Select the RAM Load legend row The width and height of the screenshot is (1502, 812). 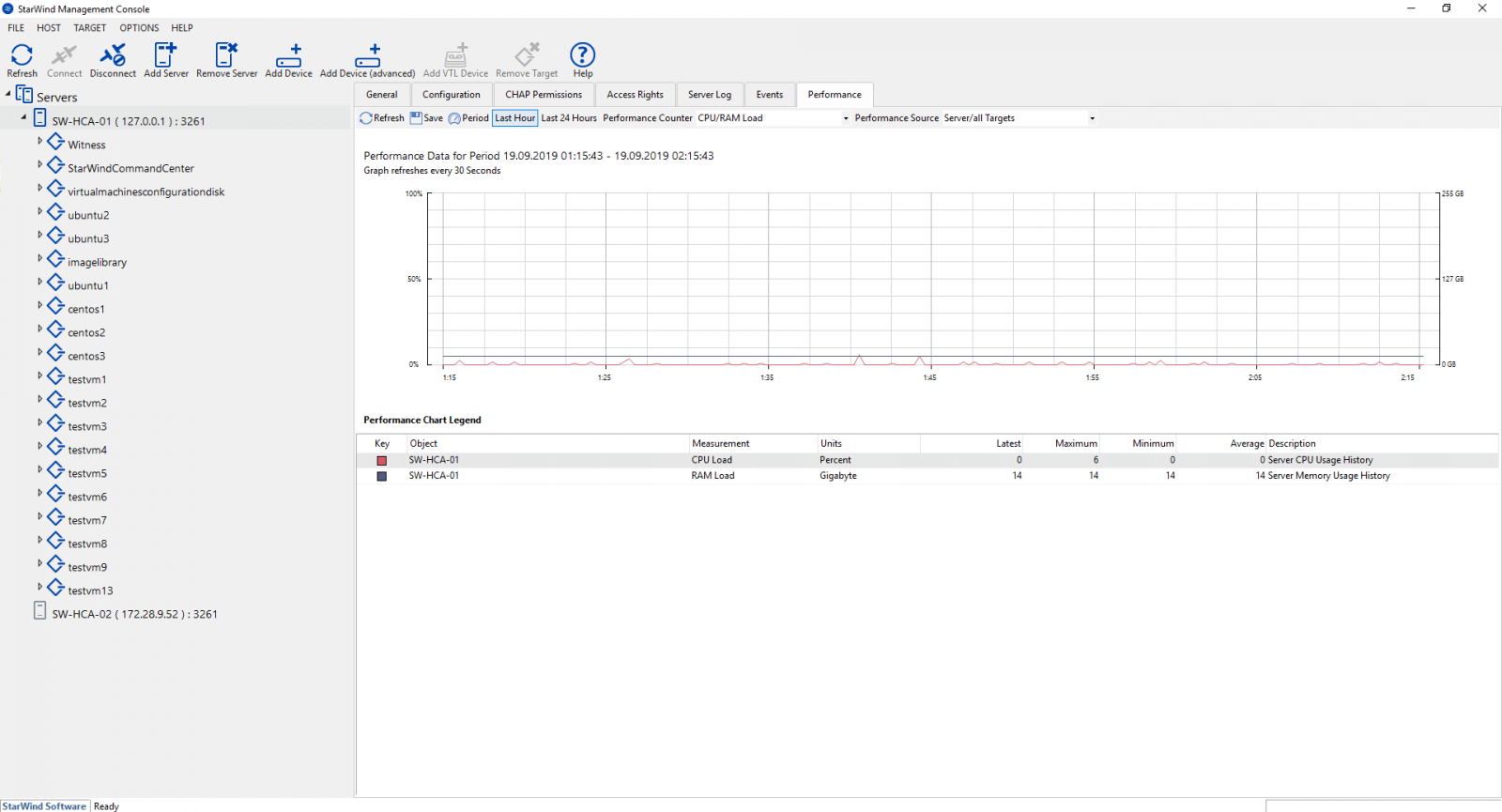pyautogui.click(x=927, y=476)
